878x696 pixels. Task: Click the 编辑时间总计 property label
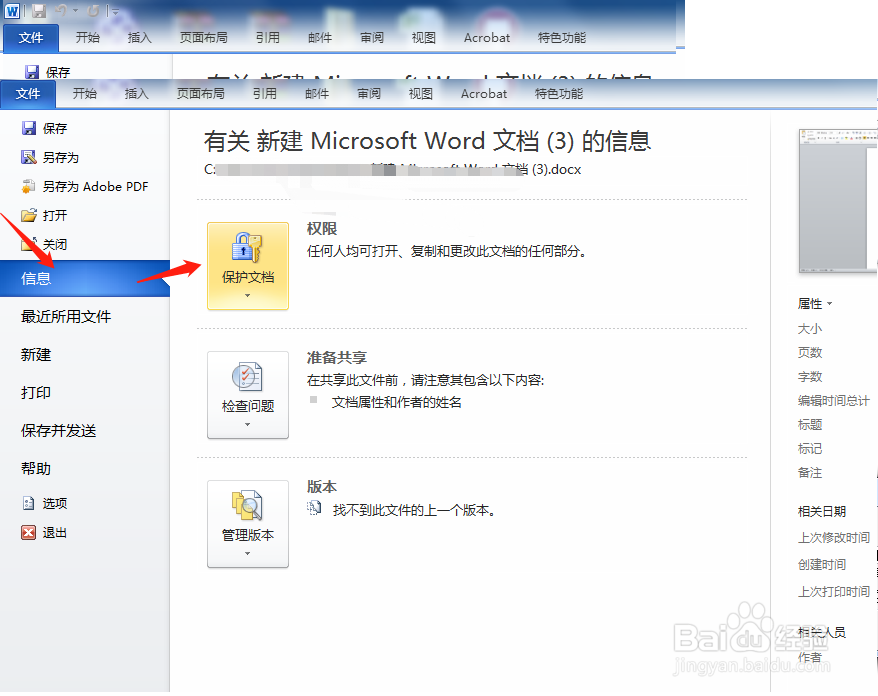tap(834, 401)
